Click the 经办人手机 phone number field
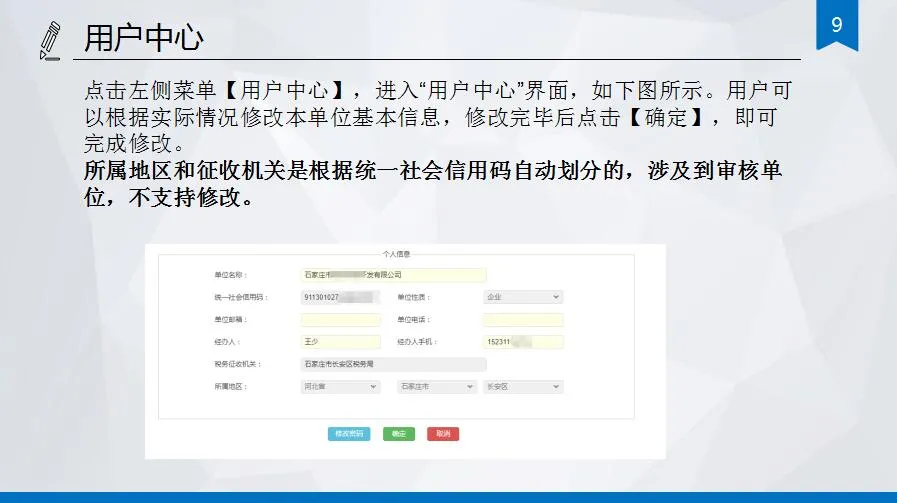 (522, 342)
